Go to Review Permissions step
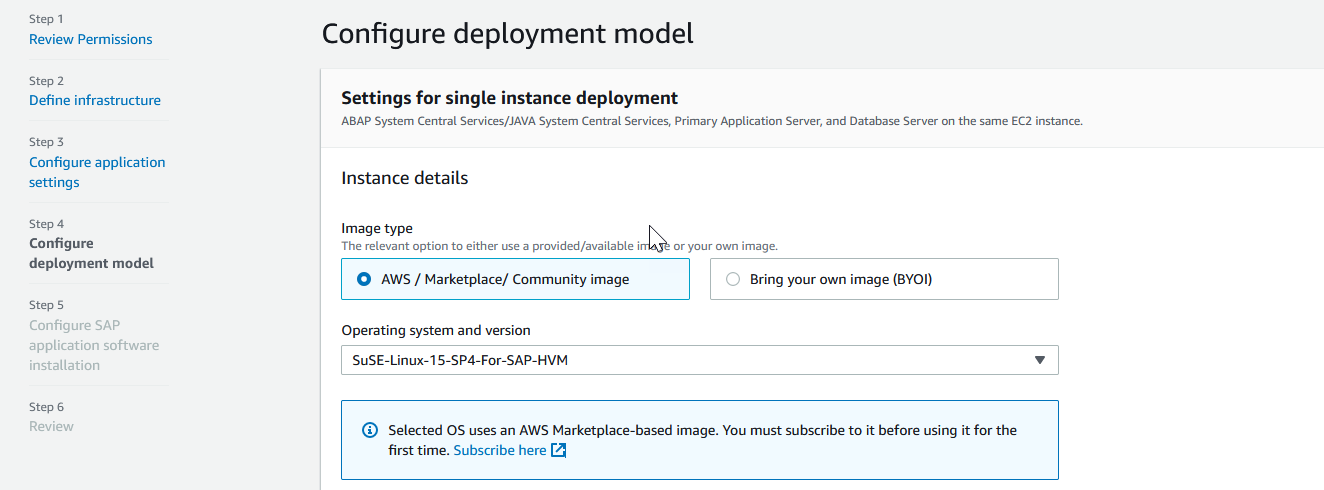Screen dimensions: 1324x490 point(90,40)
